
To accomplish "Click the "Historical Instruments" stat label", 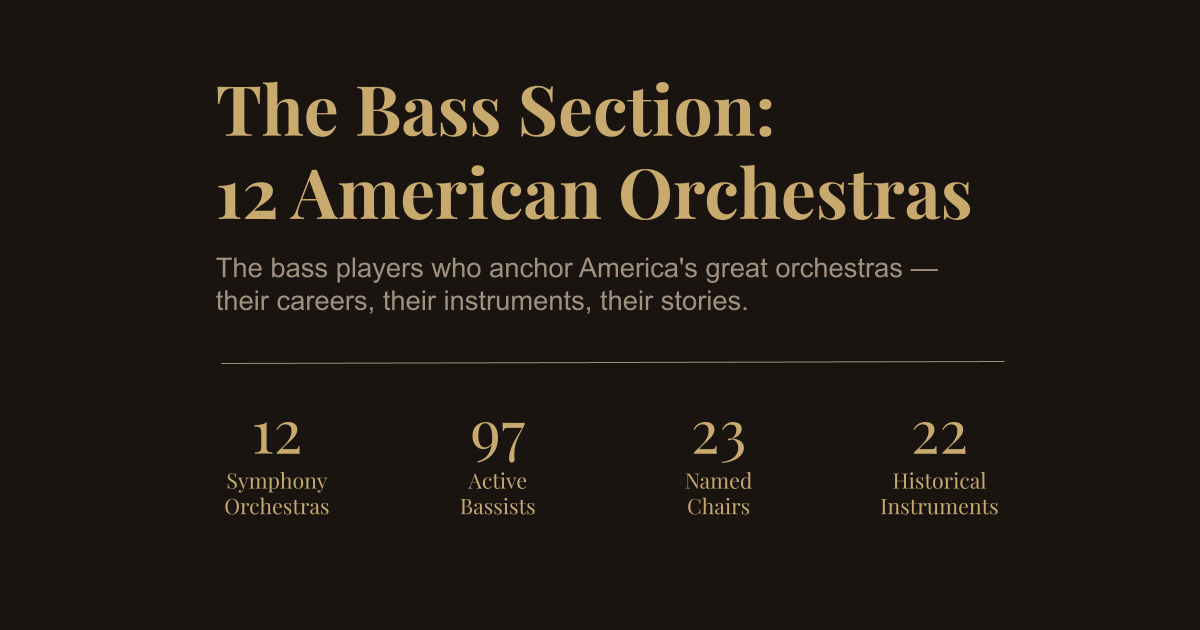I will click(x=939, y=494).
